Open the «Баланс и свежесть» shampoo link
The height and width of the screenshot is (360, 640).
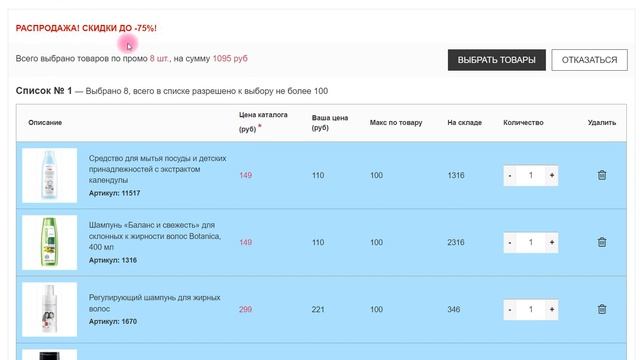pyautogui.click(x=155, y=236)
